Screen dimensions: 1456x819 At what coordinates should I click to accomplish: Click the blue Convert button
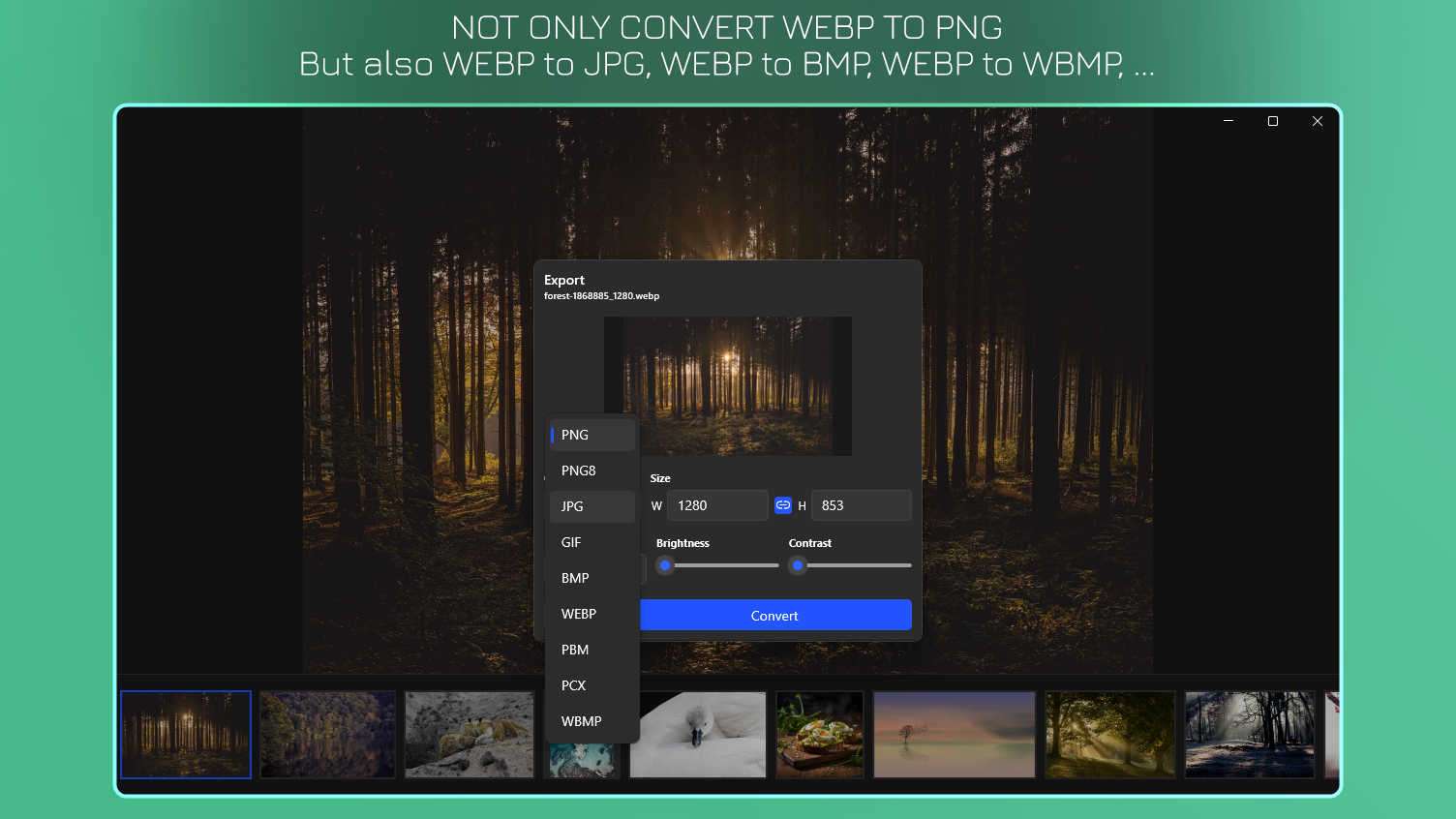coord(775,615)
